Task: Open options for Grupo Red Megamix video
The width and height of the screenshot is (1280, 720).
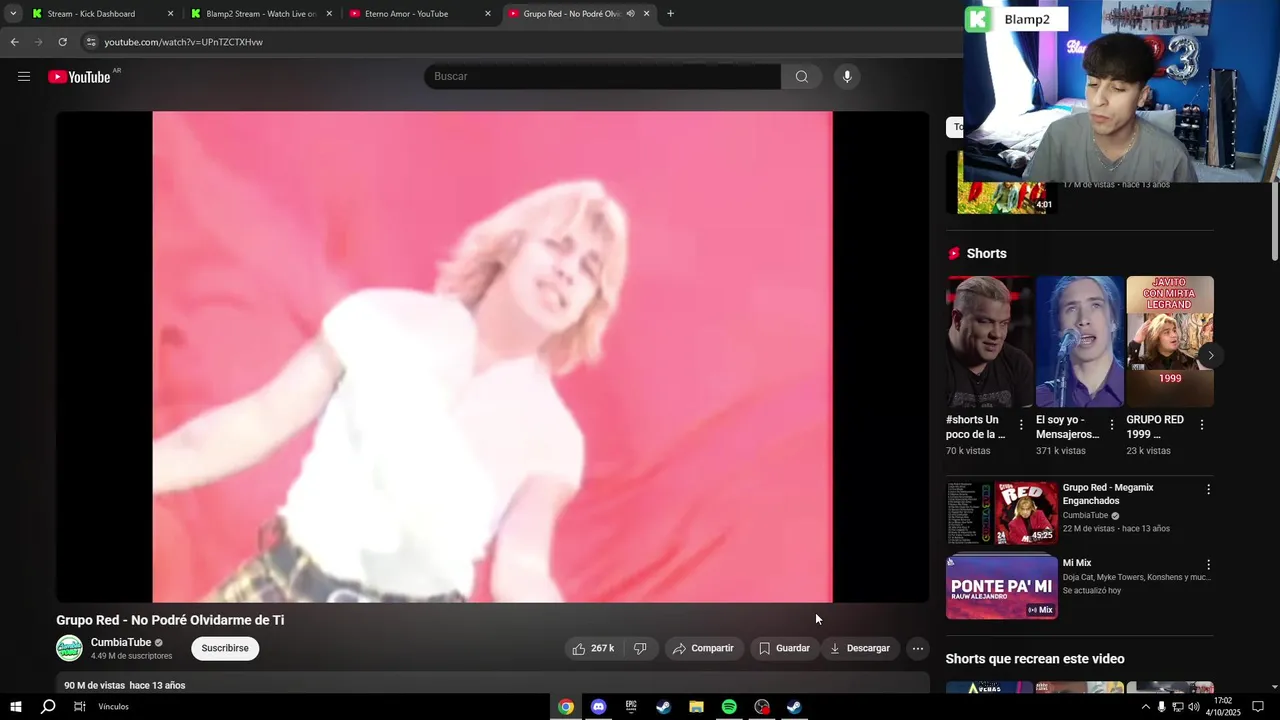Action: 1208,489
